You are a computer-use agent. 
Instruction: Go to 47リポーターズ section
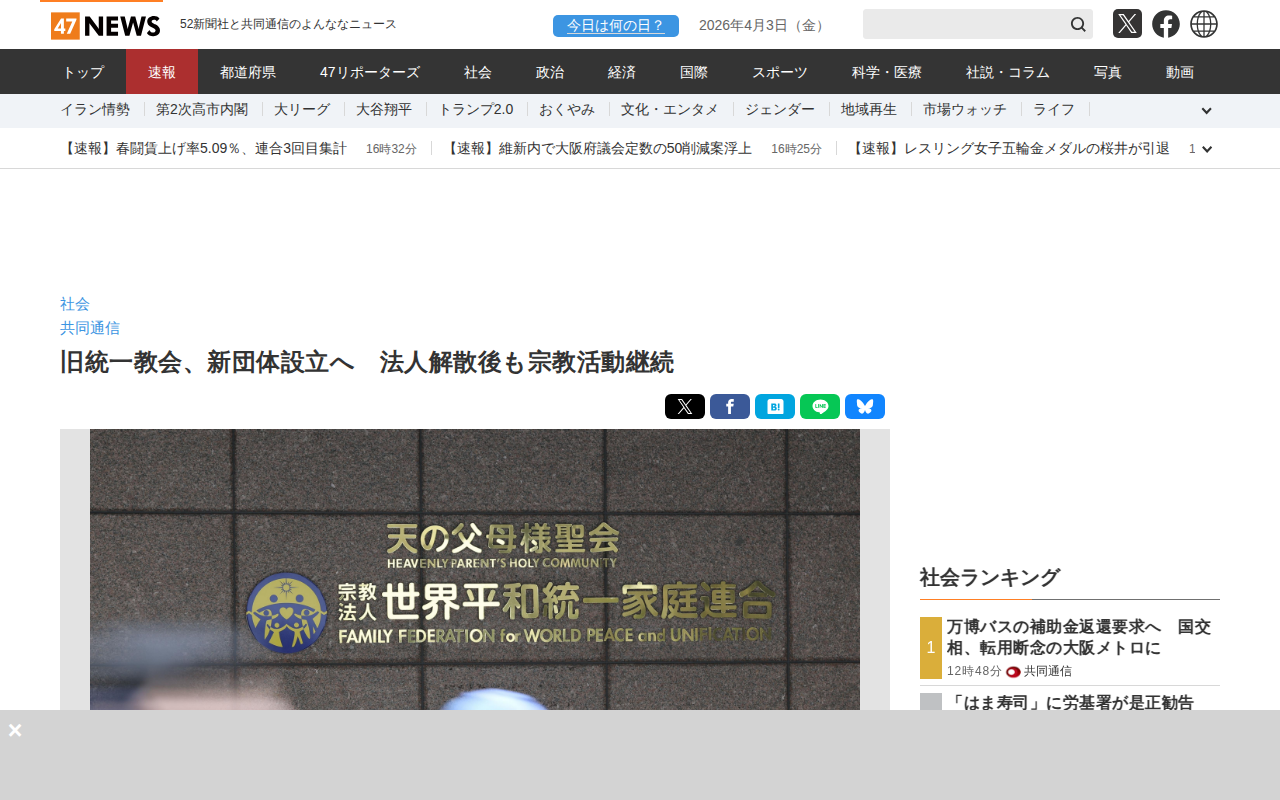[x=370, y=72]
